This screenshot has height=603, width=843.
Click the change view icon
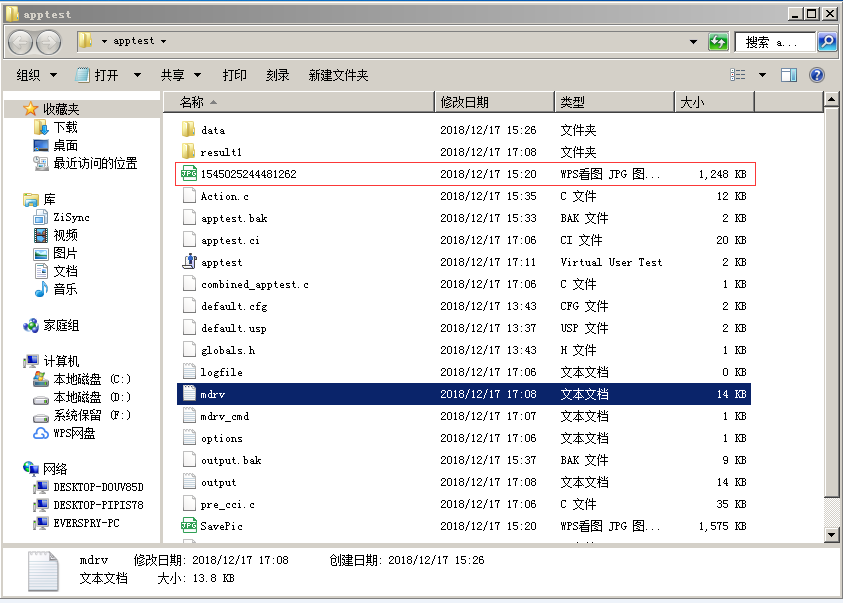pos(738,75)
